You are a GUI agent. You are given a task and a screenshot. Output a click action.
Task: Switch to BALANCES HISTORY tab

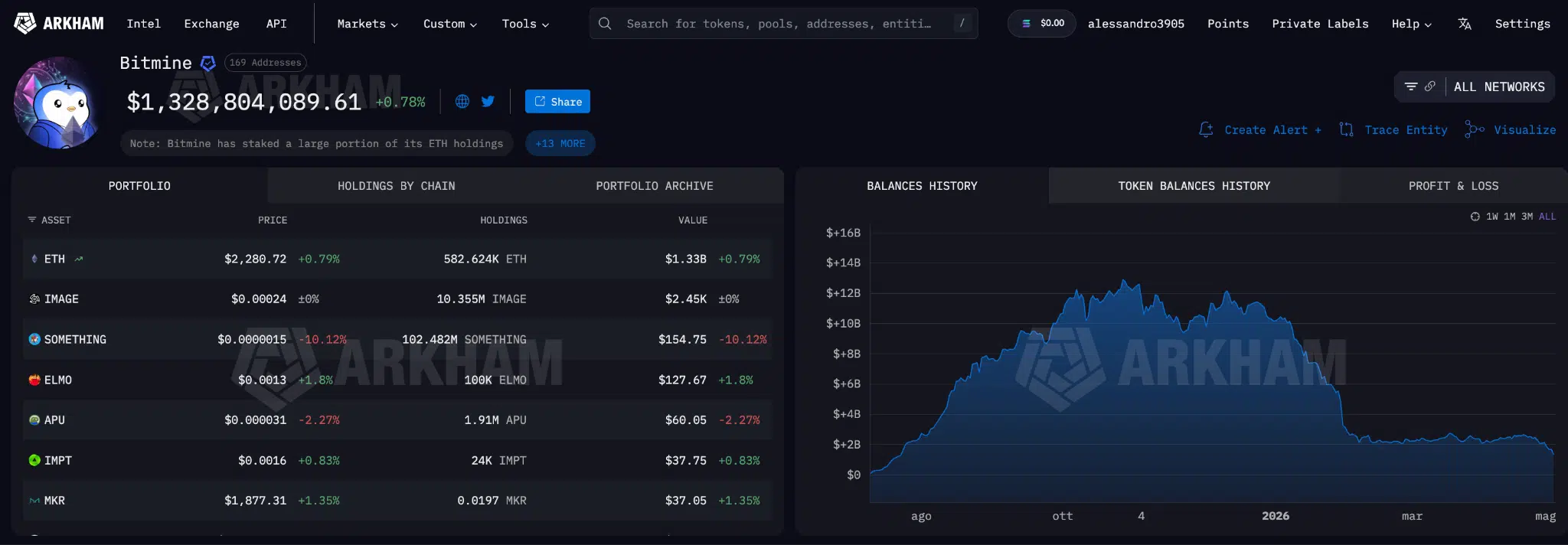922,186
